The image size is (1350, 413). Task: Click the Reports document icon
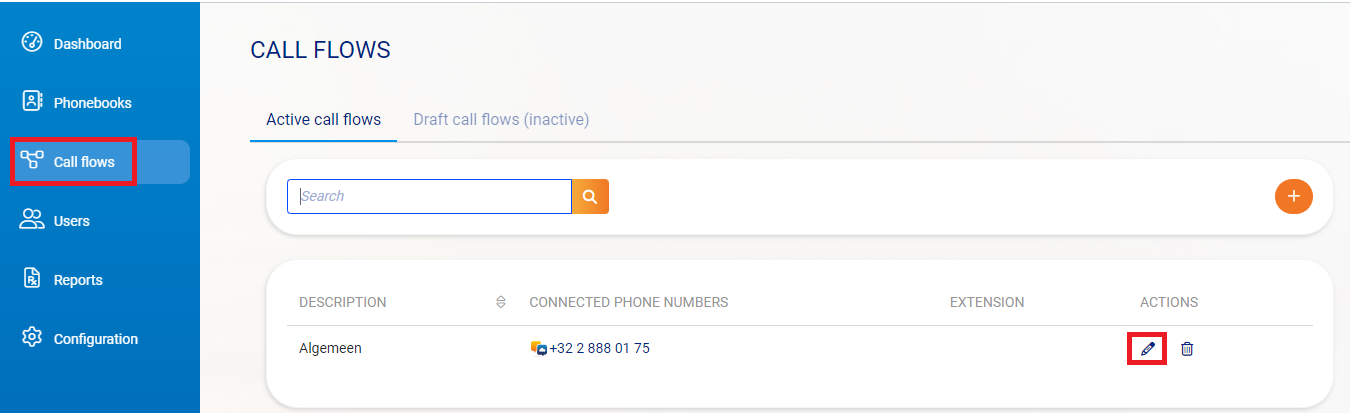tap(32, 279)
